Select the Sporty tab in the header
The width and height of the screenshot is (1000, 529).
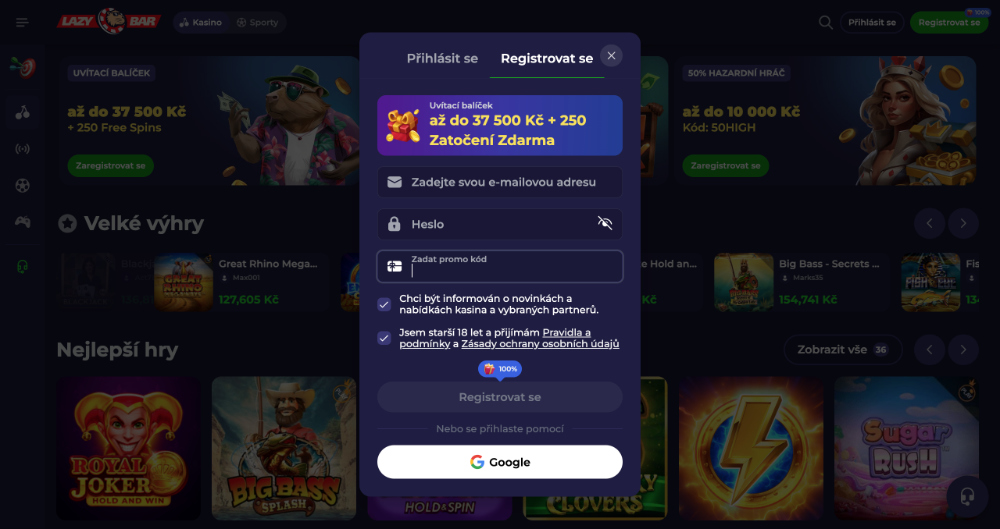[258, 22]
